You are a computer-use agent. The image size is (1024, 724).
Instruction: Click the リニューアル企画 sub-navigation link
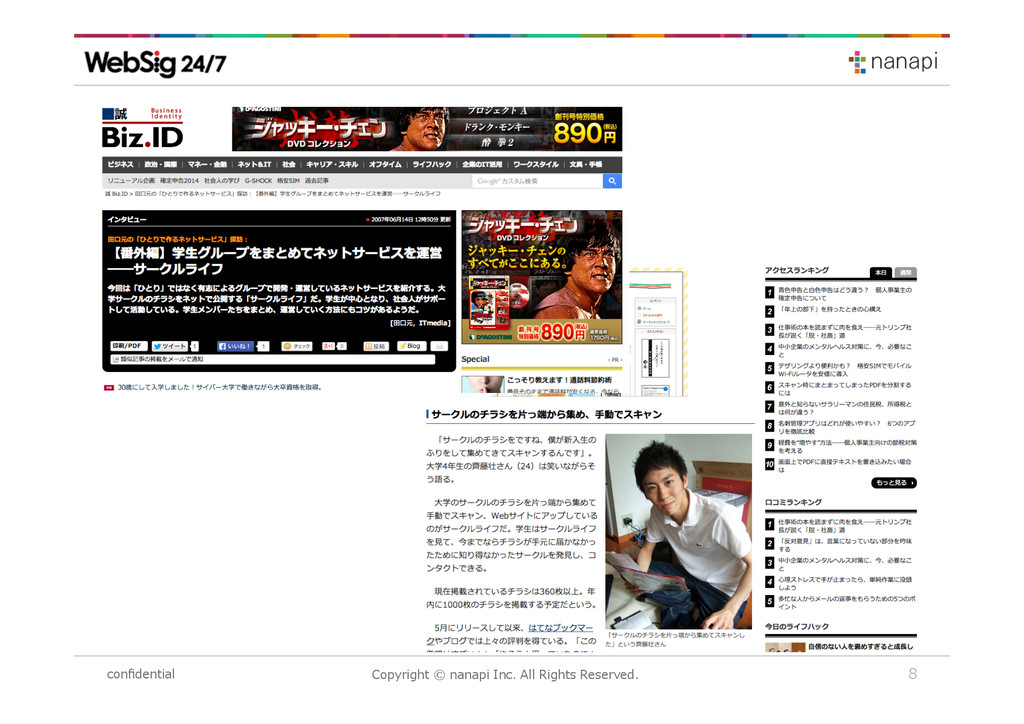point(131,181)
